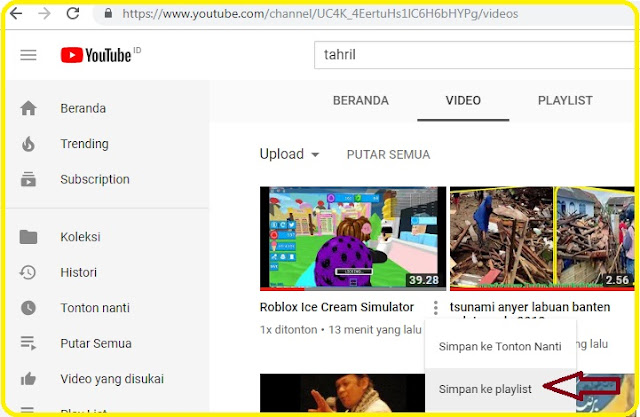Click the Subscription icon in the sidebar

tap(28, 179)
